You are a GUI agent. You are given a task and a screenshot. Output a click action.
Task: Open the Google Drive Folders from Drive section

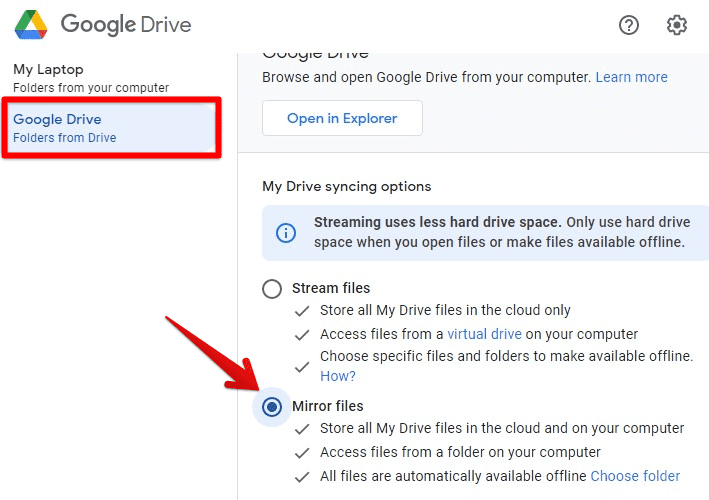point(109,128)
